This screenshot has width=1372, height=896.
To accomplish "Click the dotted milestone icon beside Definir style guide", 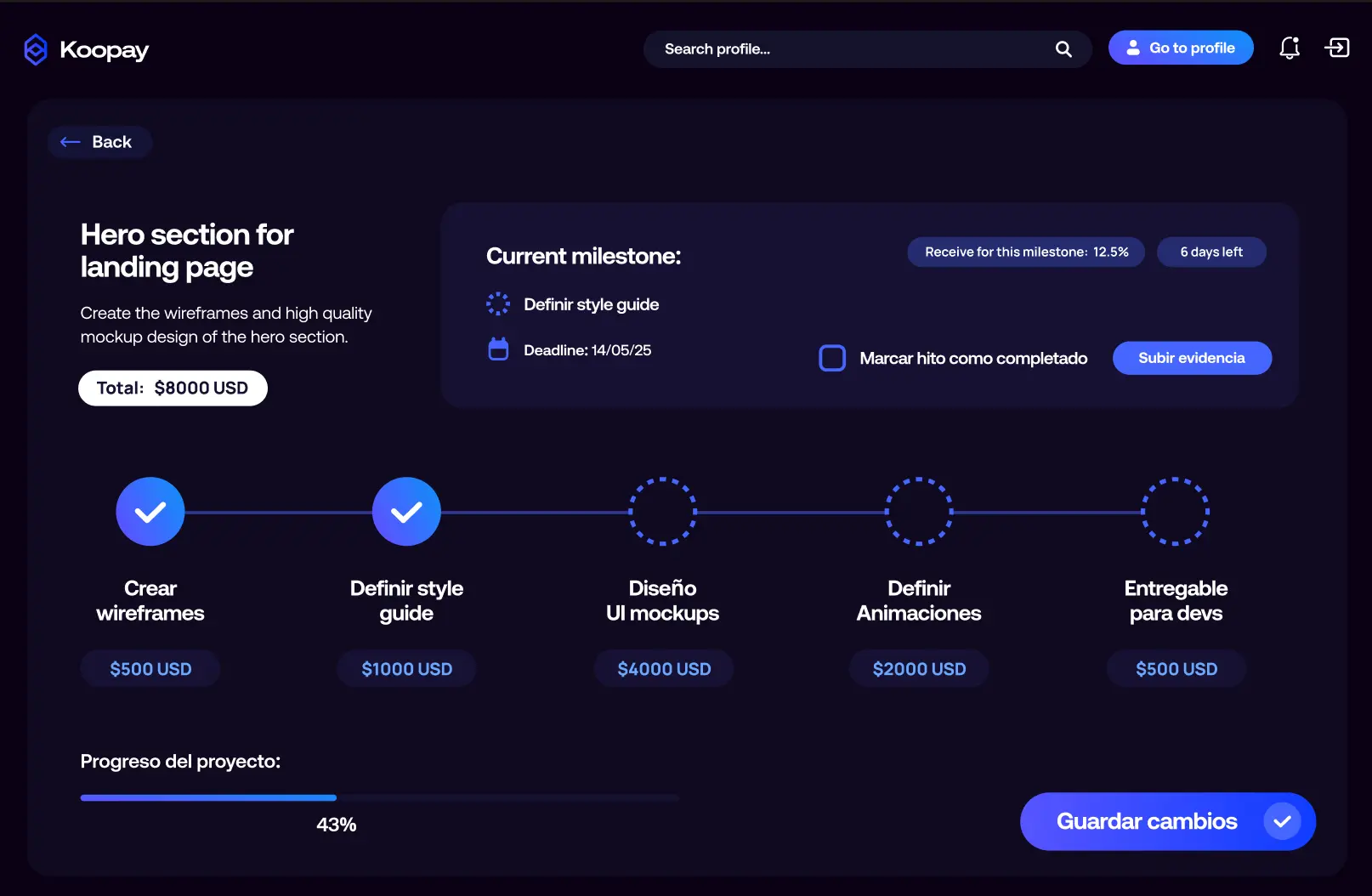I will coord(498,303).
